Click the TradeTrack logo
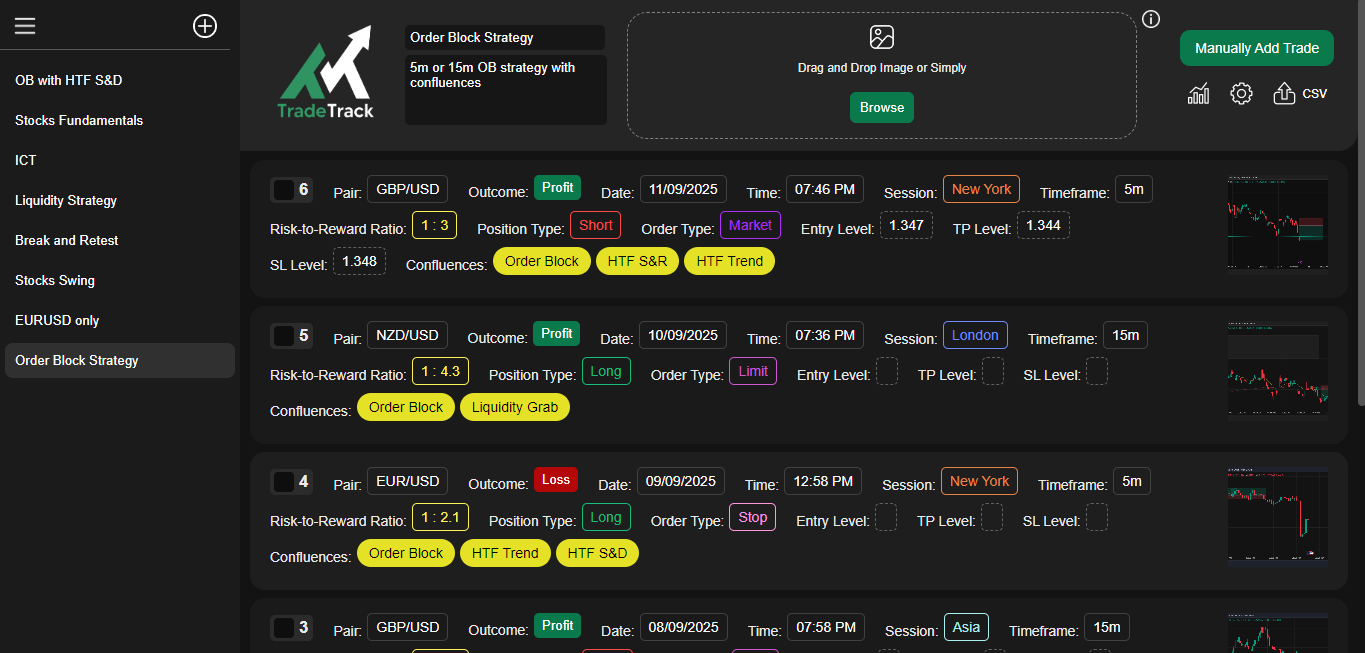 click(x=325, y=70)
